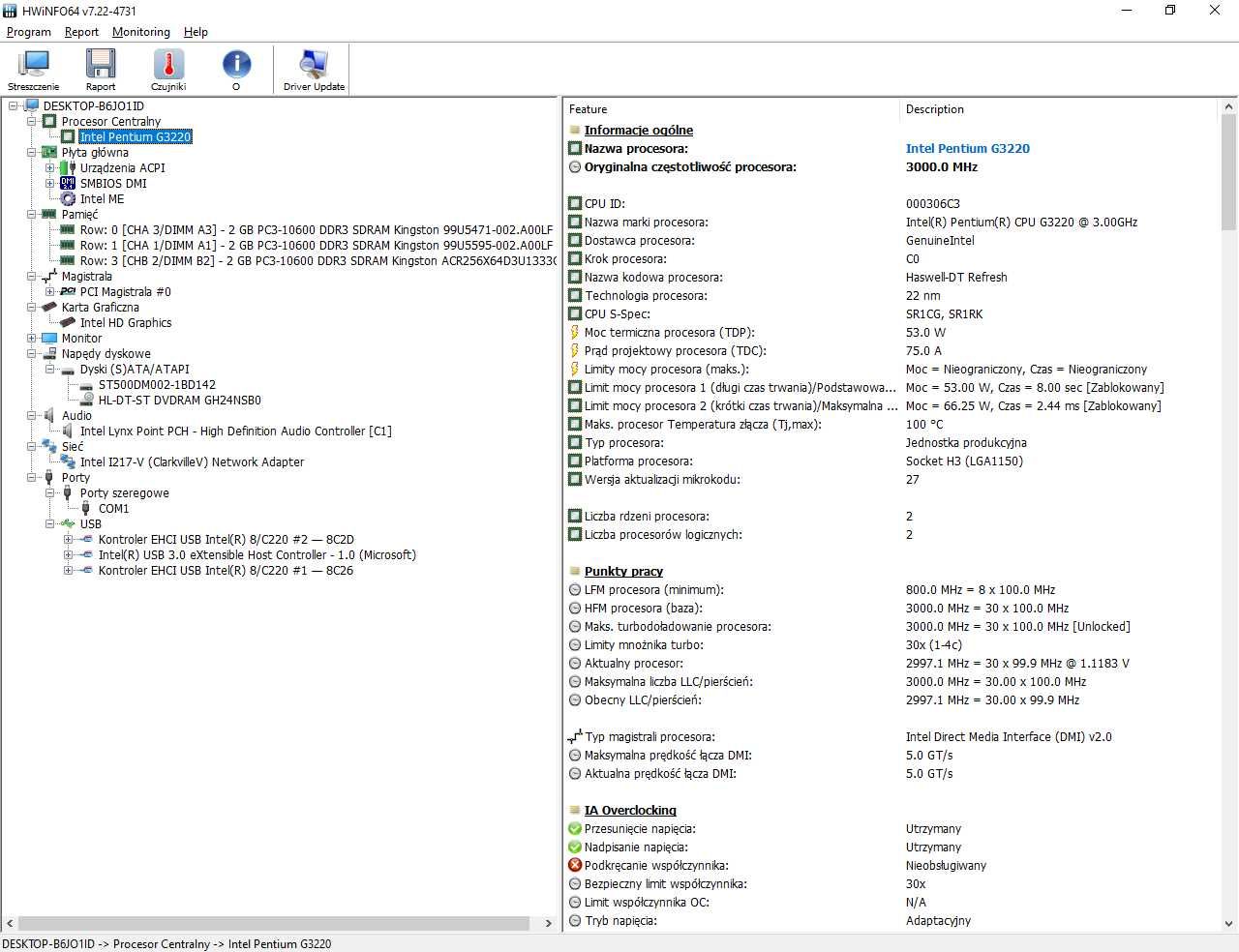
Task: Click the optical drive icon beside HL-DT-ST DVDRAM
Action: [86, 400]
